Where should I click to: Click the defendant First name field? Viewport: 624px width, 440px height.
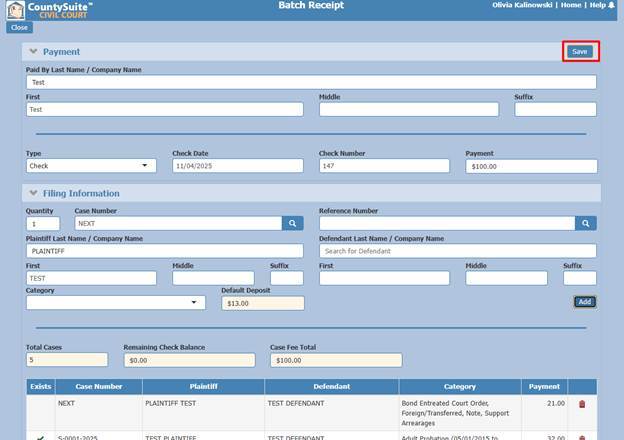[384, 278]
